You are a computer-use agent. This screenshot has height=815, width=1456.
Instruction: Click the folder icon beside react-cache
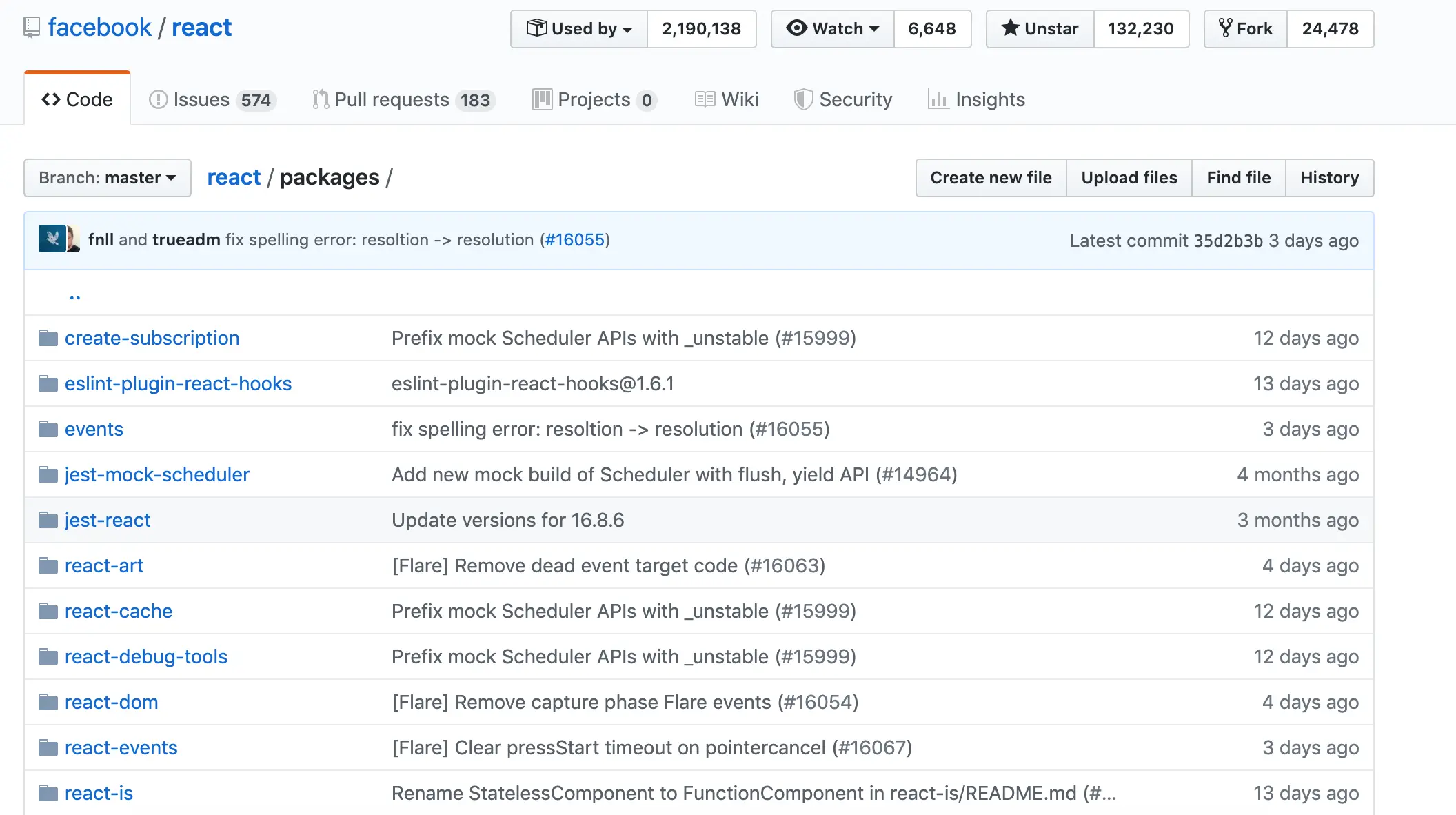coord(48,611)
